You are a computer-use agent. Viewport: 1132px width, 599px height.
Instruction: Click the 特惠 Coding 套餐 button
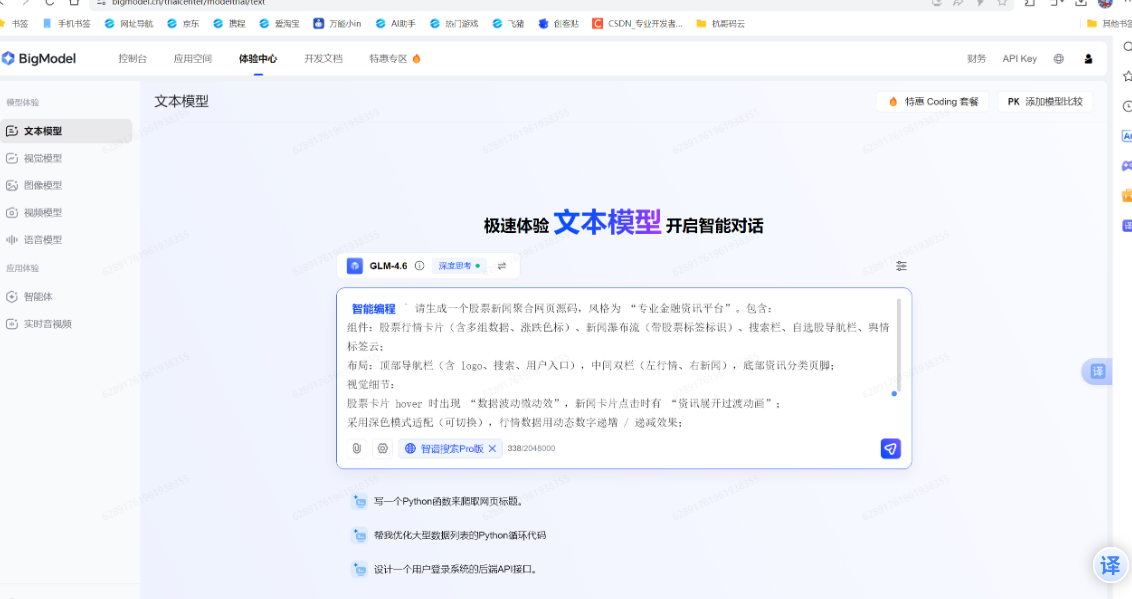pos(933,102)
